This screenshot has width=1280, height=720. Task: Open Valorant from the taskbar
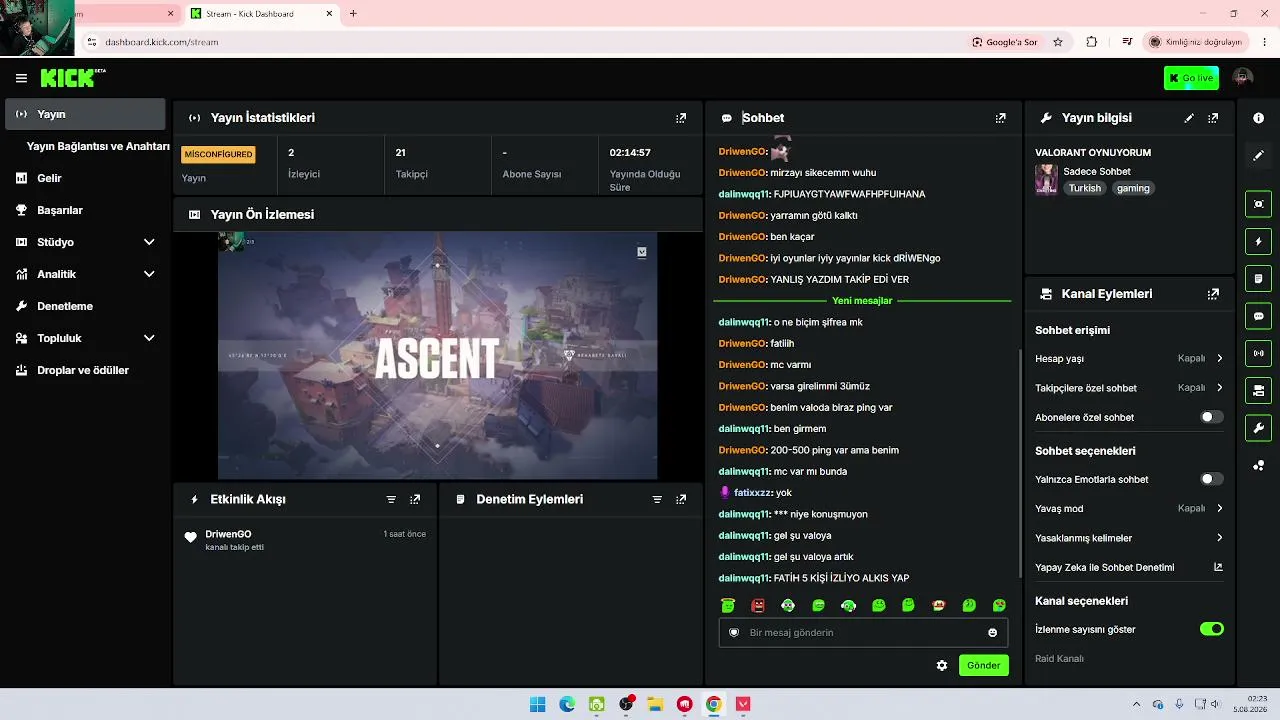(743, 704)
